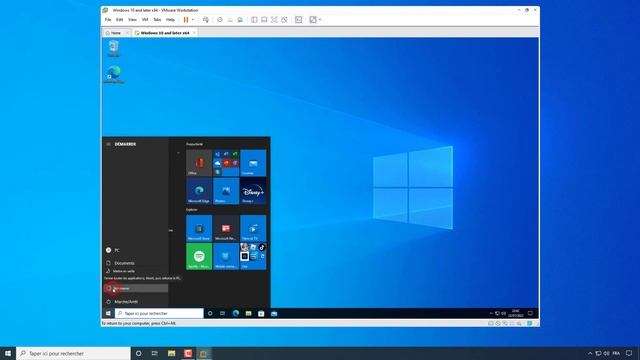The height and width of the screenshot is (360, 640).
Task: Click the VMware pause button
Action: pos(186,20)
